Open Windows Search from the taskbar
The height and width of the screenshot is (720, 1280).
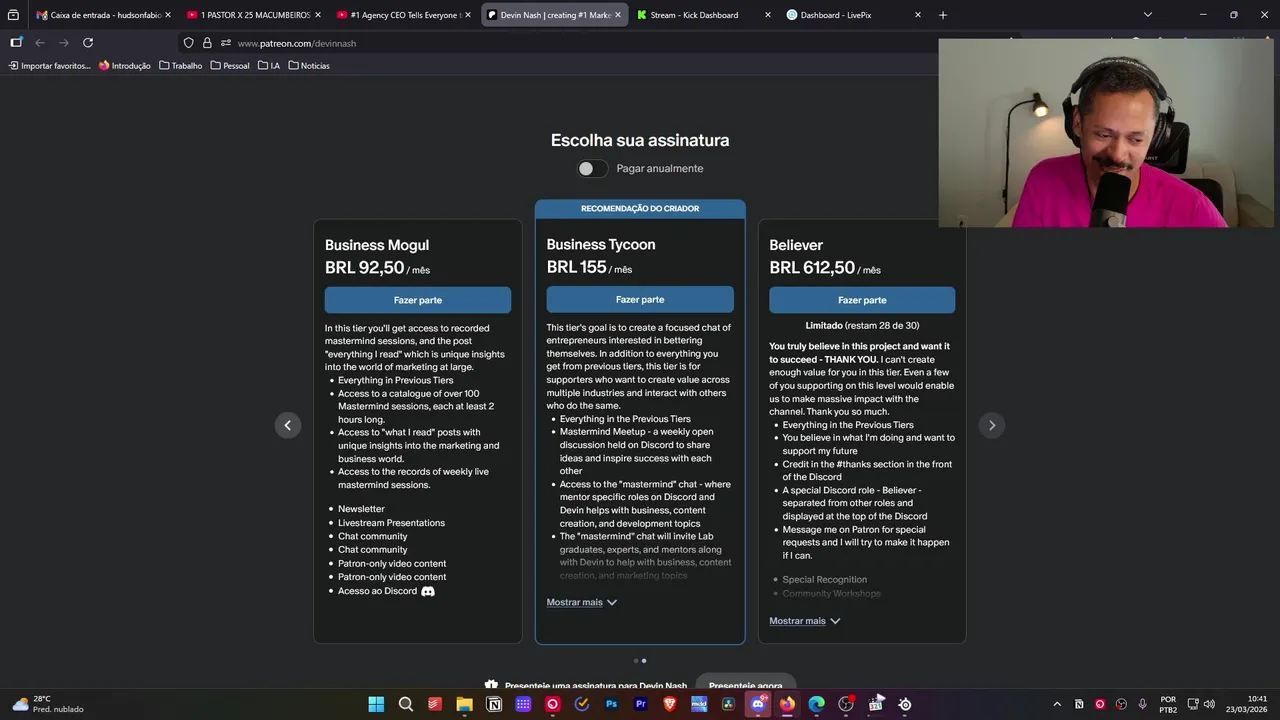406,704
